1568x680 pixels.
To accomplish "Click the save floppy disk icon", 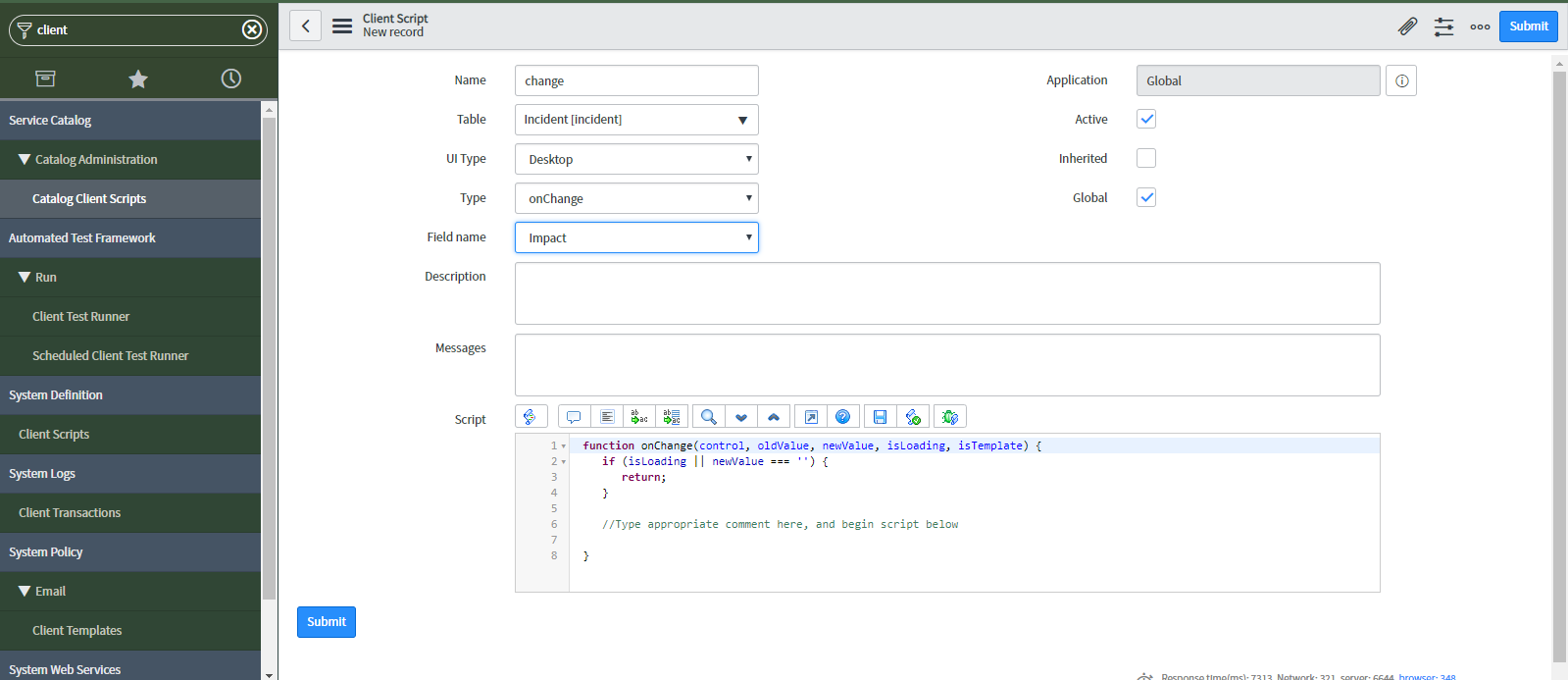I will click(880, 417).
